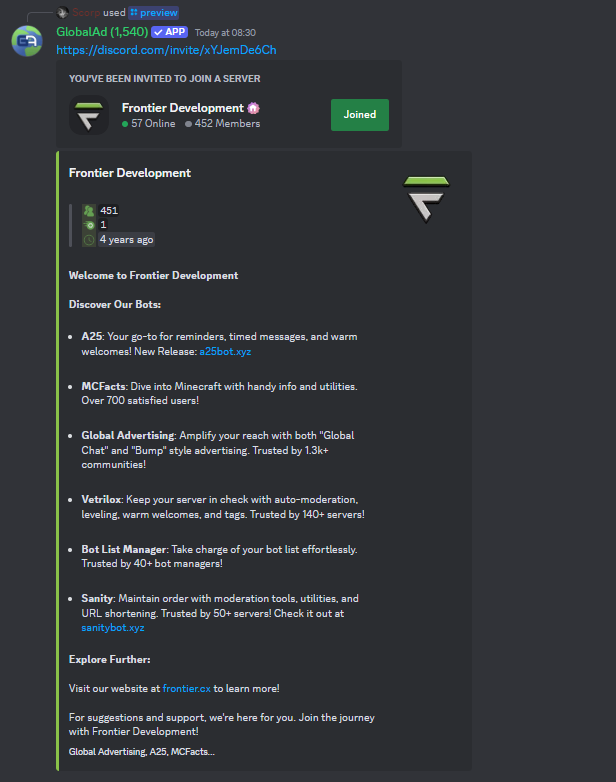The width and height of the screenshot is (616, 782).
Task: Click the Frontier Development server icon in invite
Action: click(x=89, y=115)
